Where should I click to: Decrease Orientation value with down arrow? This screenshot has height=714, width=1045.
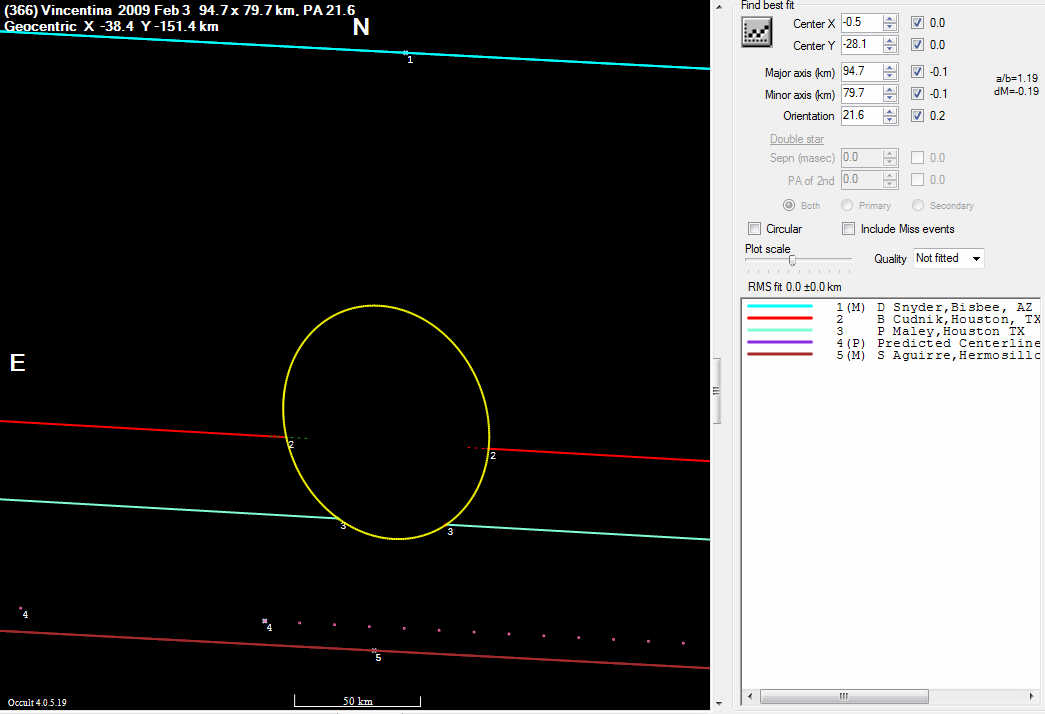click(890, 120)
